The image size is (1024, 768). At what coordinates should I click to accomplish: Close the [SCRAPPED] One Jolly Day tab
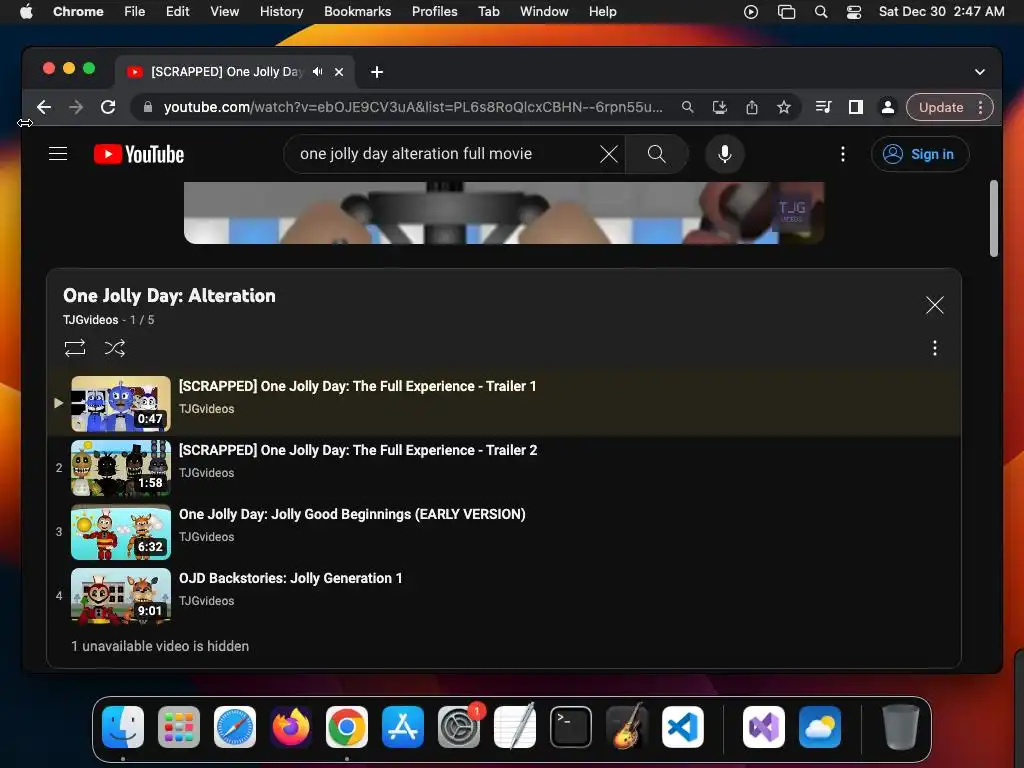[x=339, y=72]
